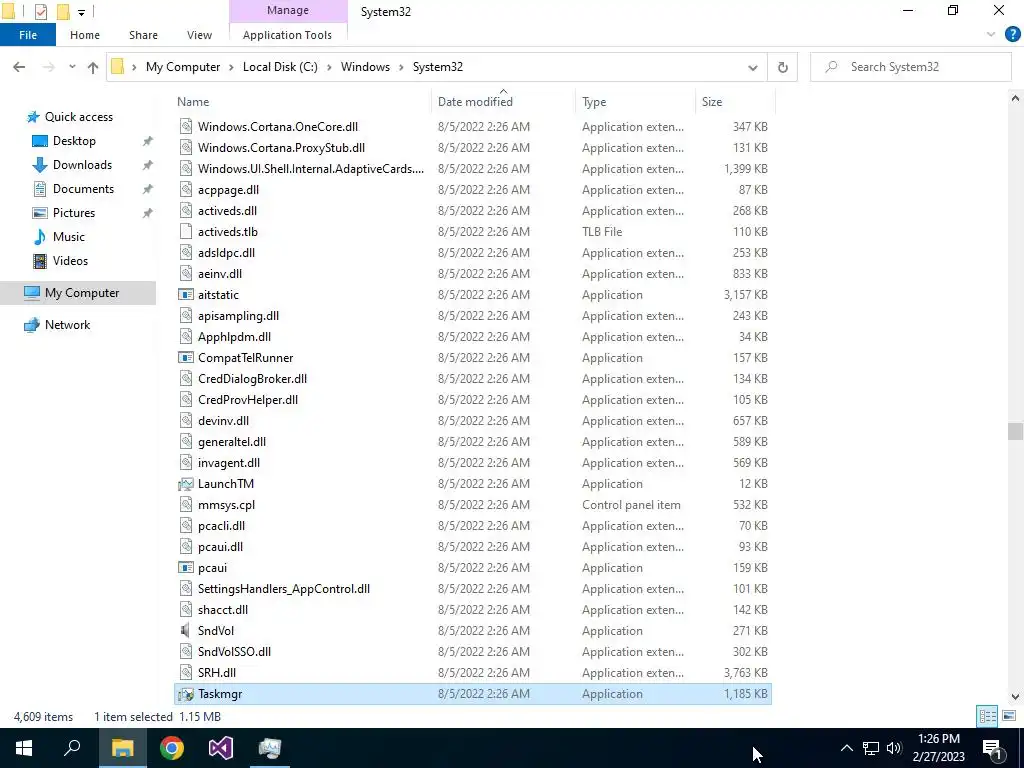Click the aitstatic application icon

click(x=186, y=295)
